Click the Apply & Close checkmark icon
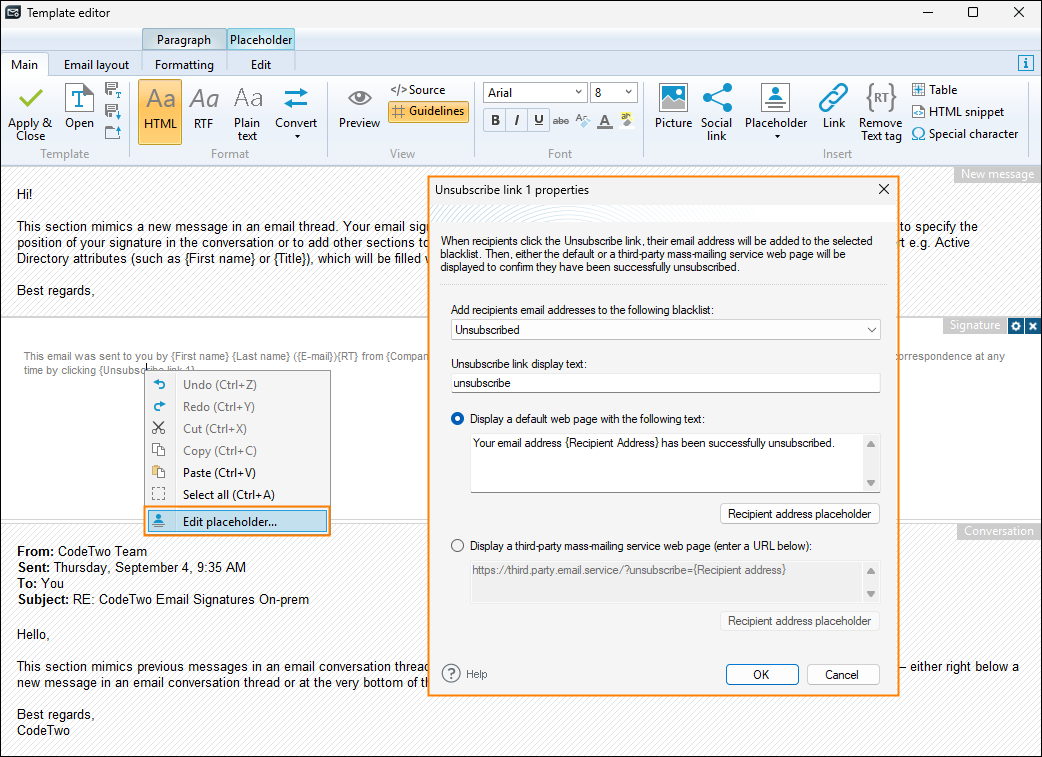 [30, 99]
